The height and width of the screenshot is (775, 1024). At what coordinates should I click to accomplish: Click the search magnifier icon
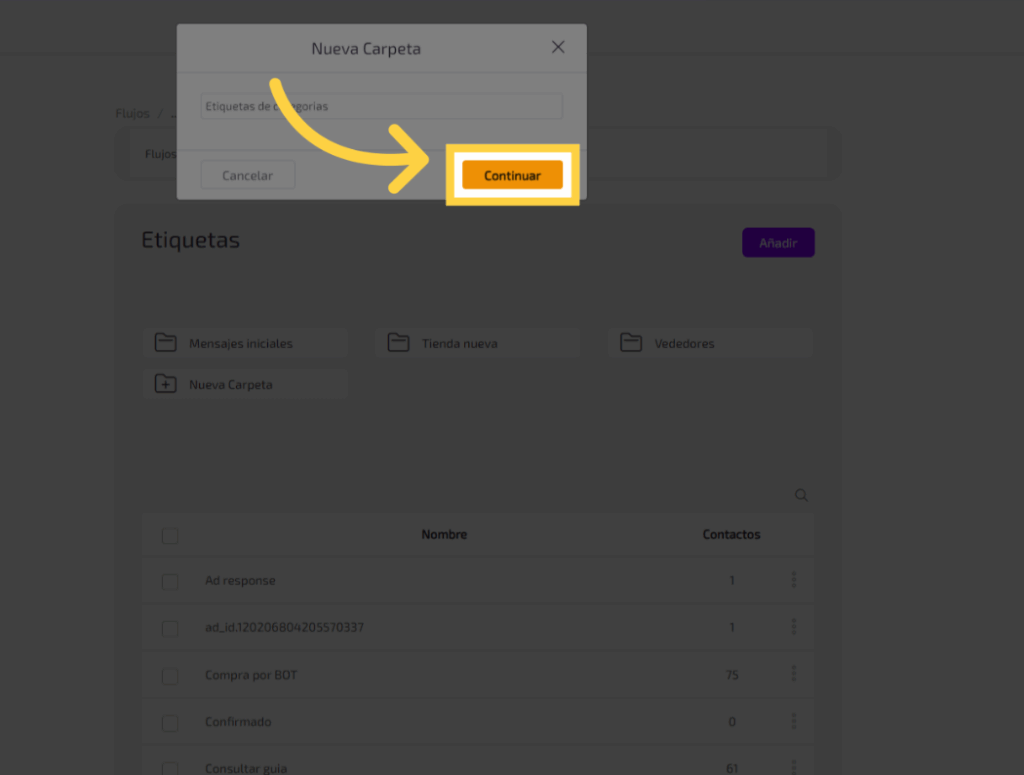point(801,495)
